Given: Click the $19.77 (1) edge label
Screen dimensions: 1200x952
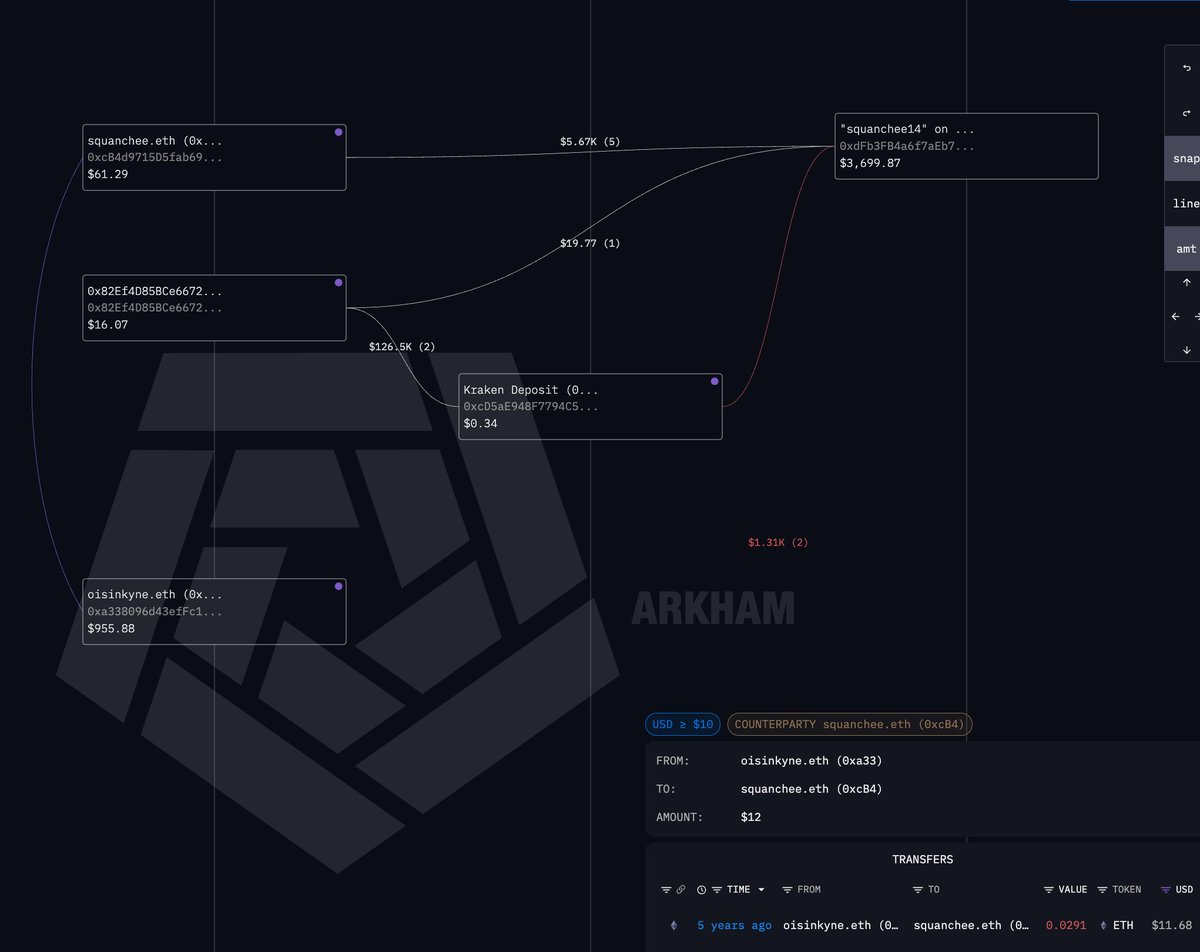Looking at the screenshot, I should pos(590,243).
